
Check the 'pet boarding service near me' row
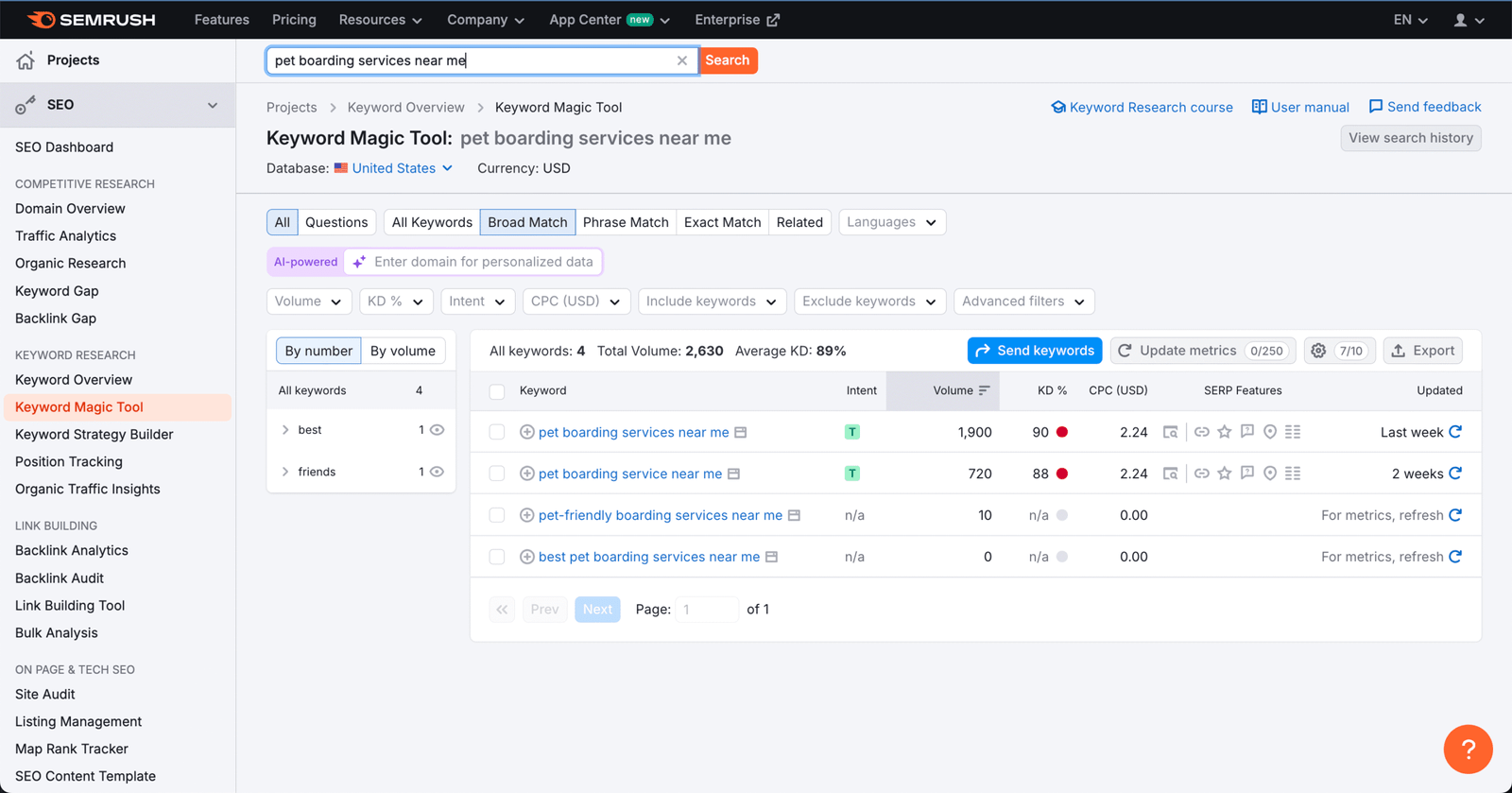(497, 474)
